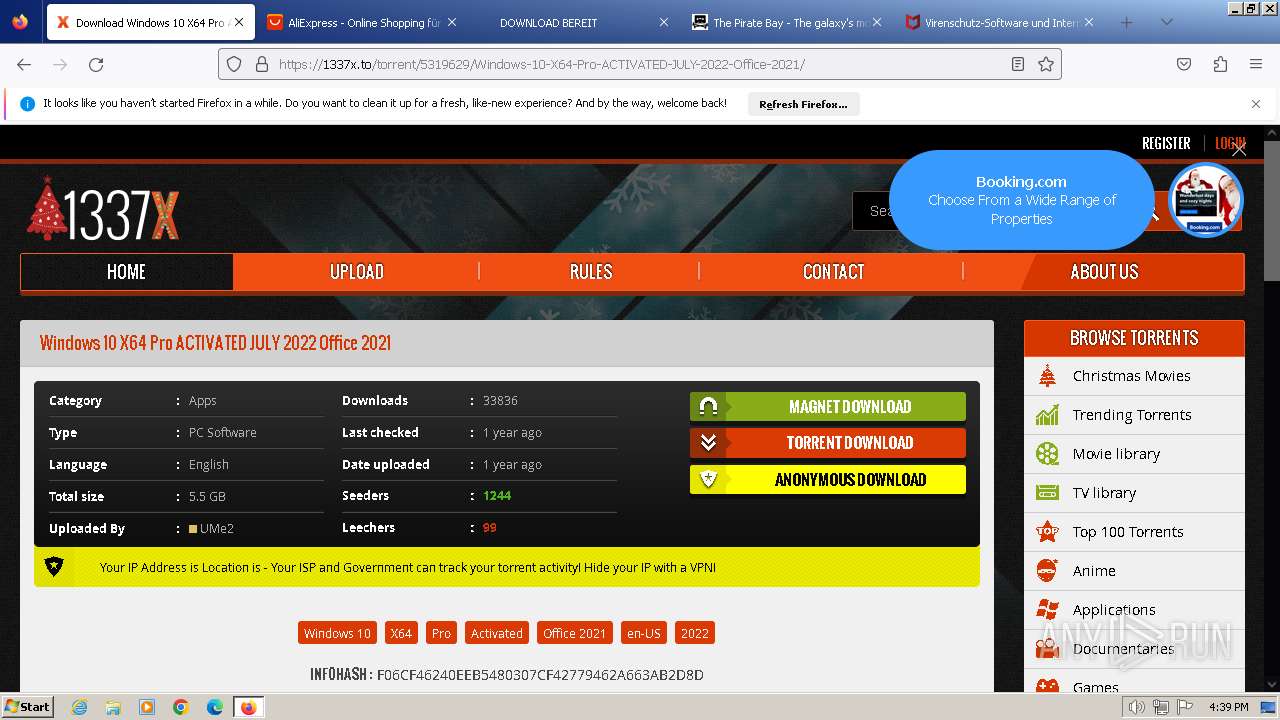Expand the list all tabs chevron
Viewport: 1280px width, 720px height.
[1166, 22]
